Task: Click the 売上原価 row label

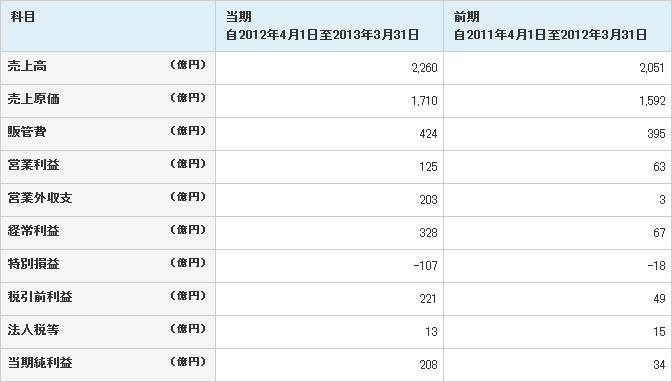Action: [33, 99]
